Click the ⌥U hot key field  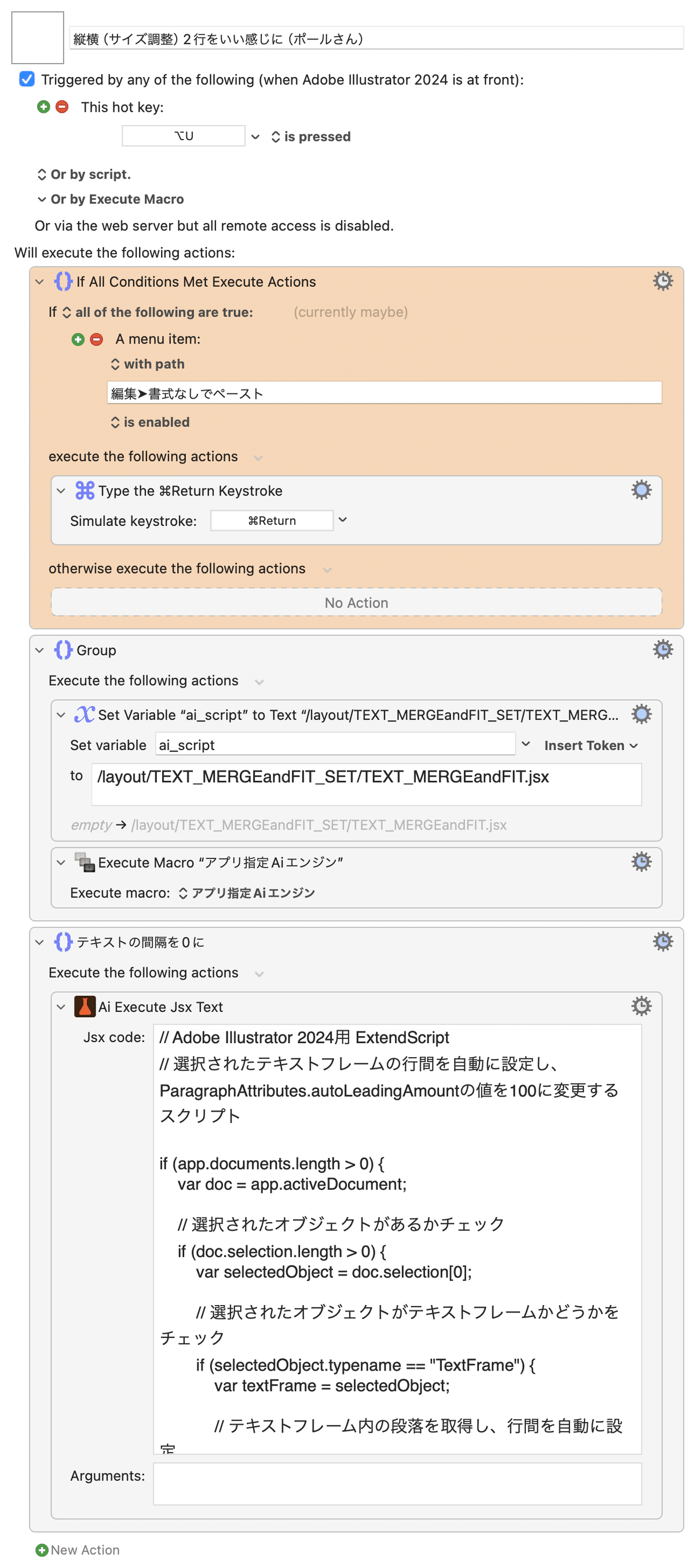(x=183, y=136)
